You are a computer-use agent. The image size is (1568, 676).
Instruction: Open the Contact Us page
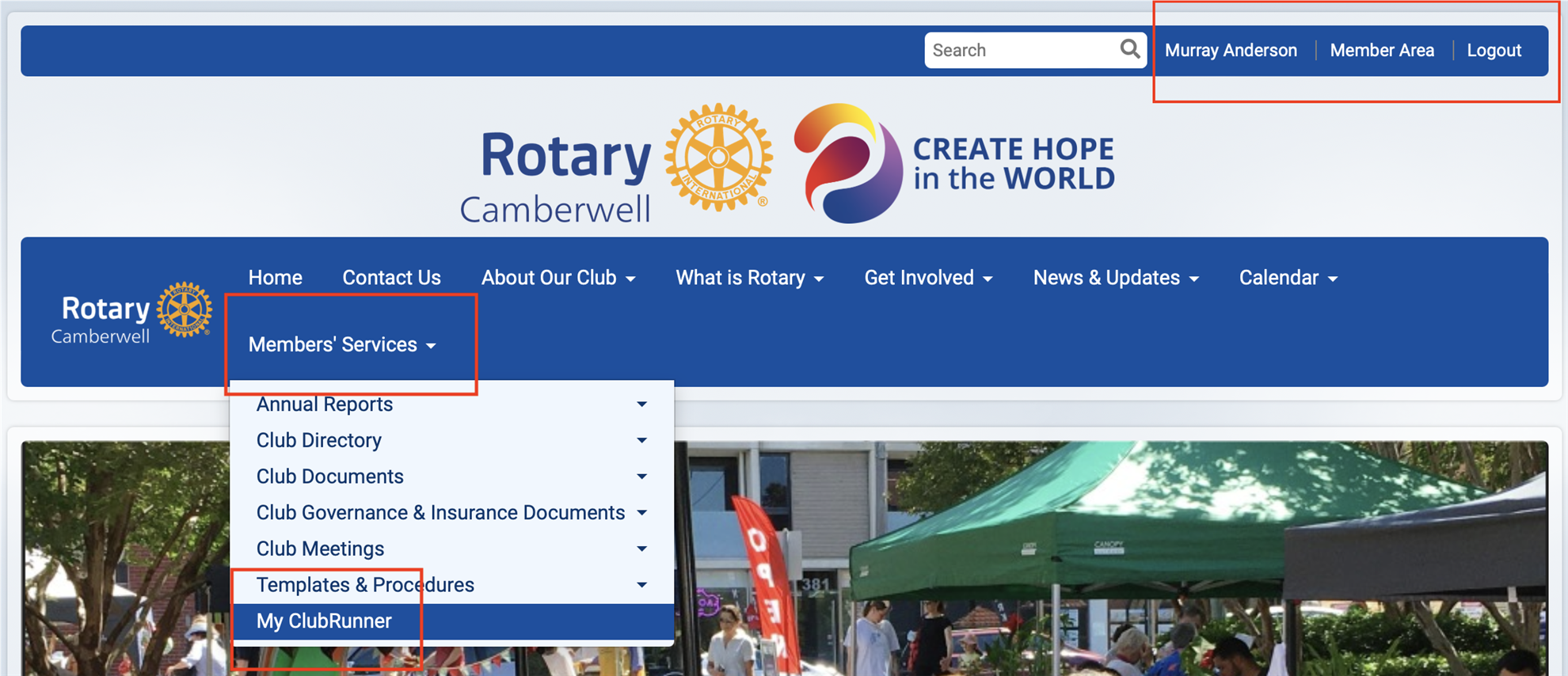(391, 278)
